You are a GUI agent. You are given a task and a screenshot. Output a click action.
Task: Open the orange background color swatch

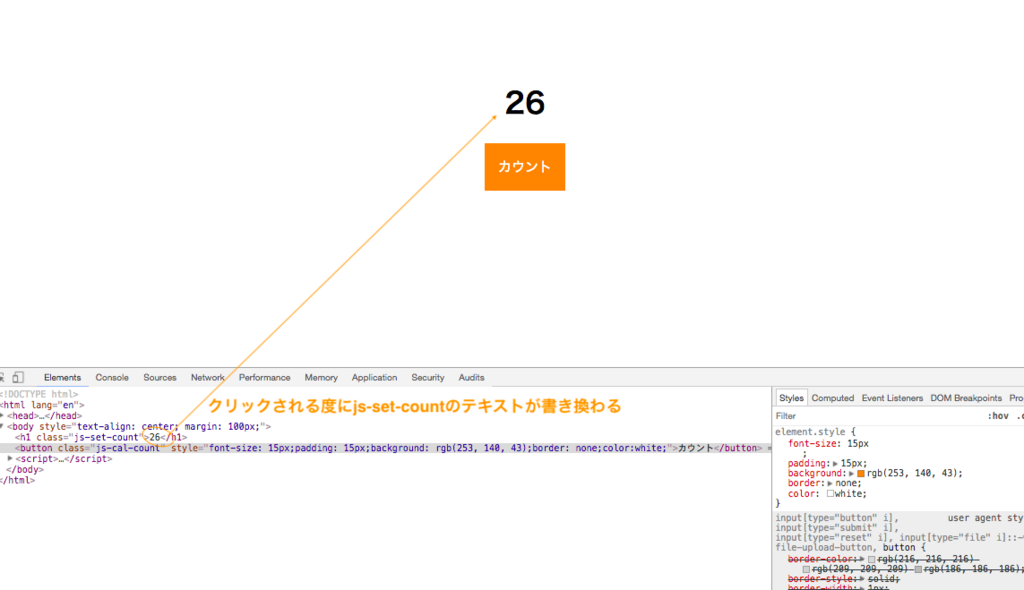[x=861, y=473]
